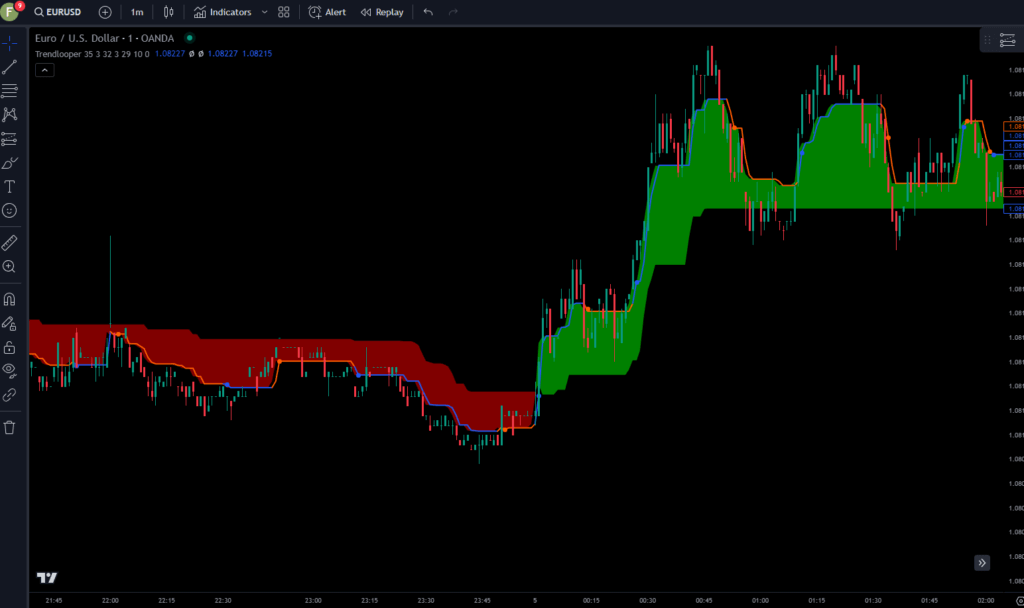The image size is (1024, 608).
Task: Toggle stay-in-drawing-mode pencil lock
Action: click(x=9, y=323)
